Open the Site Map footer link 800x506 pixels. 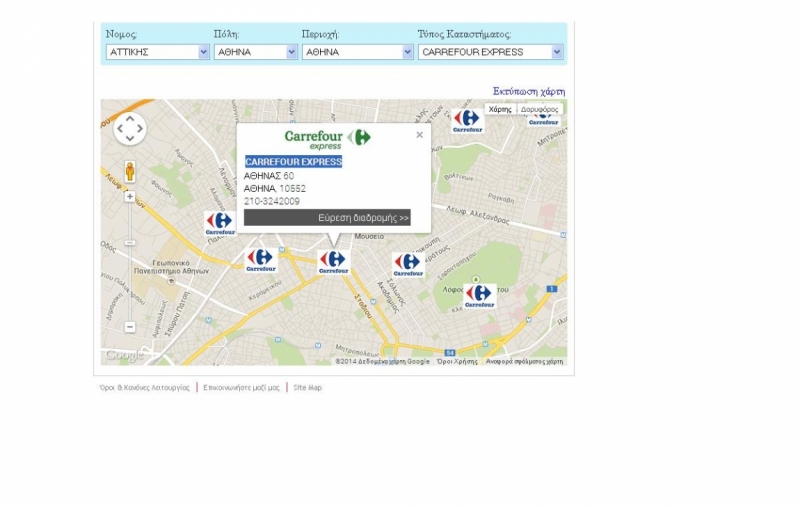click(x=308, y=388)
